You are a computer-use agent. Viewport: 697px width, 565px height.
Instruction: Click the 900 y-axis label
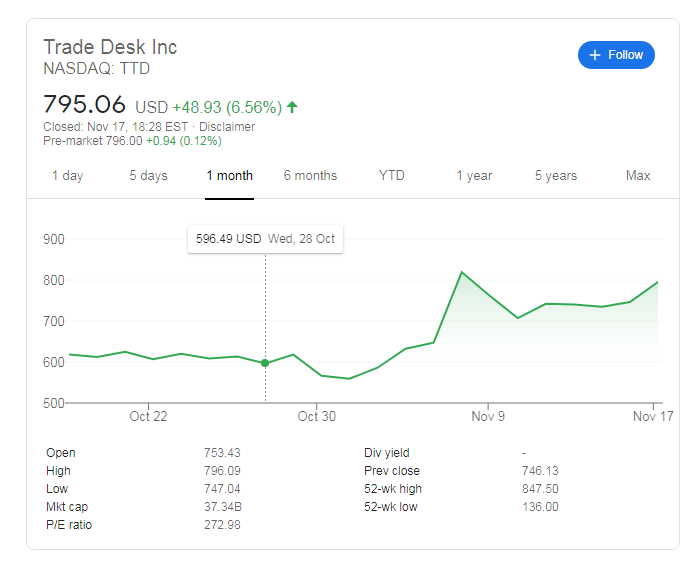coord(54,240)
